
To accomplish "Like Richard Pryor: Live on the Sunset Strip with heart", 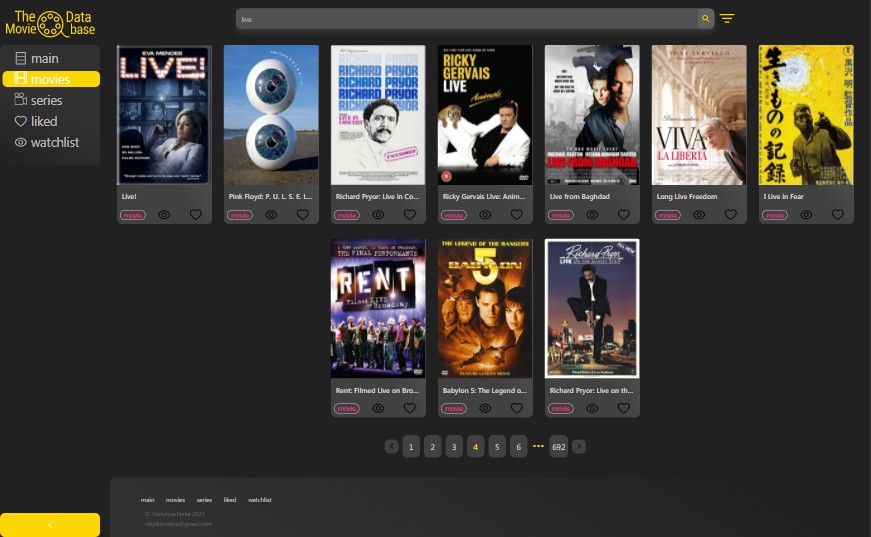I will (624, 408).
